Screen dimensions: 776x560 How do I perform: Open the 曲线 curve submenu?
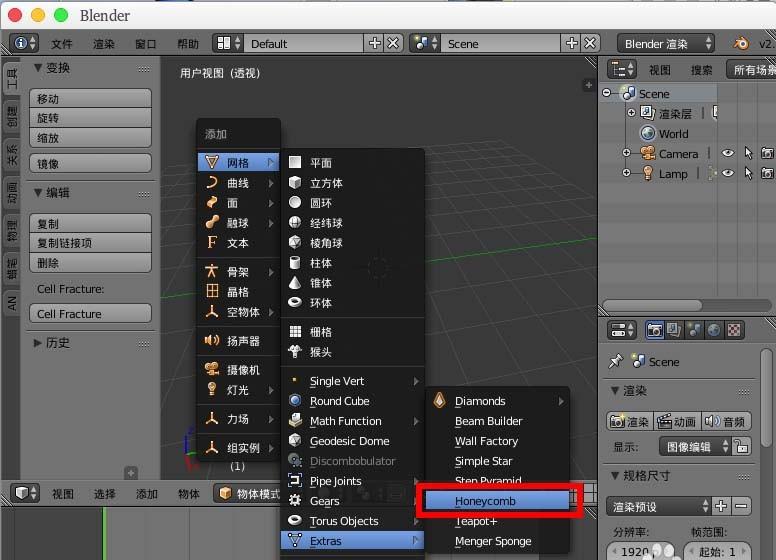[239, 183]
